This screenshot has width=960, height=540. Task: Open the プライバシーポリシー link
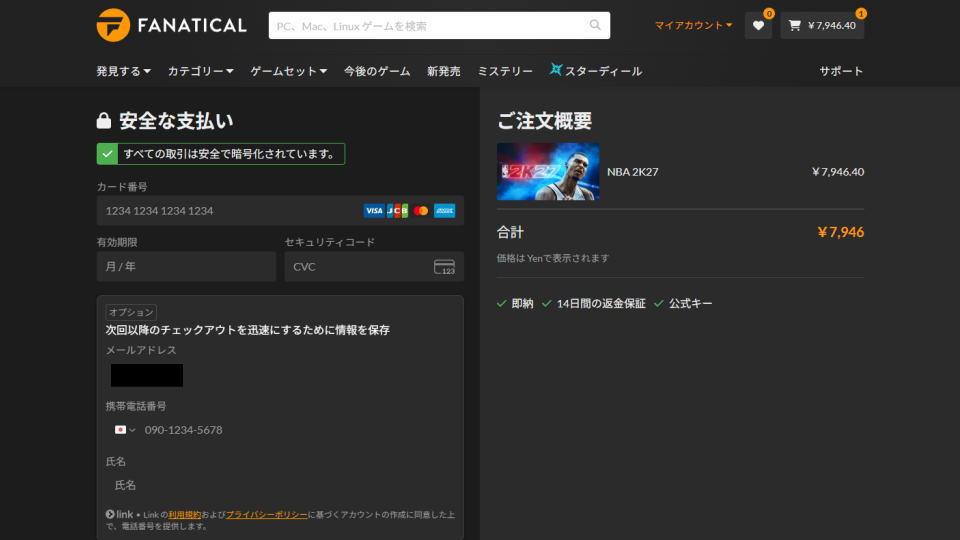(x=267, y=515)
